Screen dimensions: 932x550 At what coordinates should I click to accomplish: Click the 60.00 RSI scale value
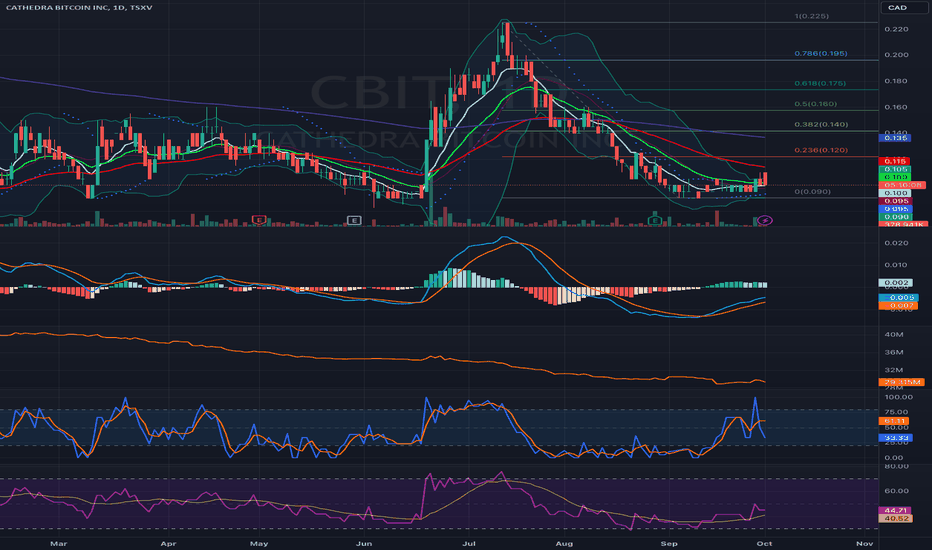click(896, 491)
